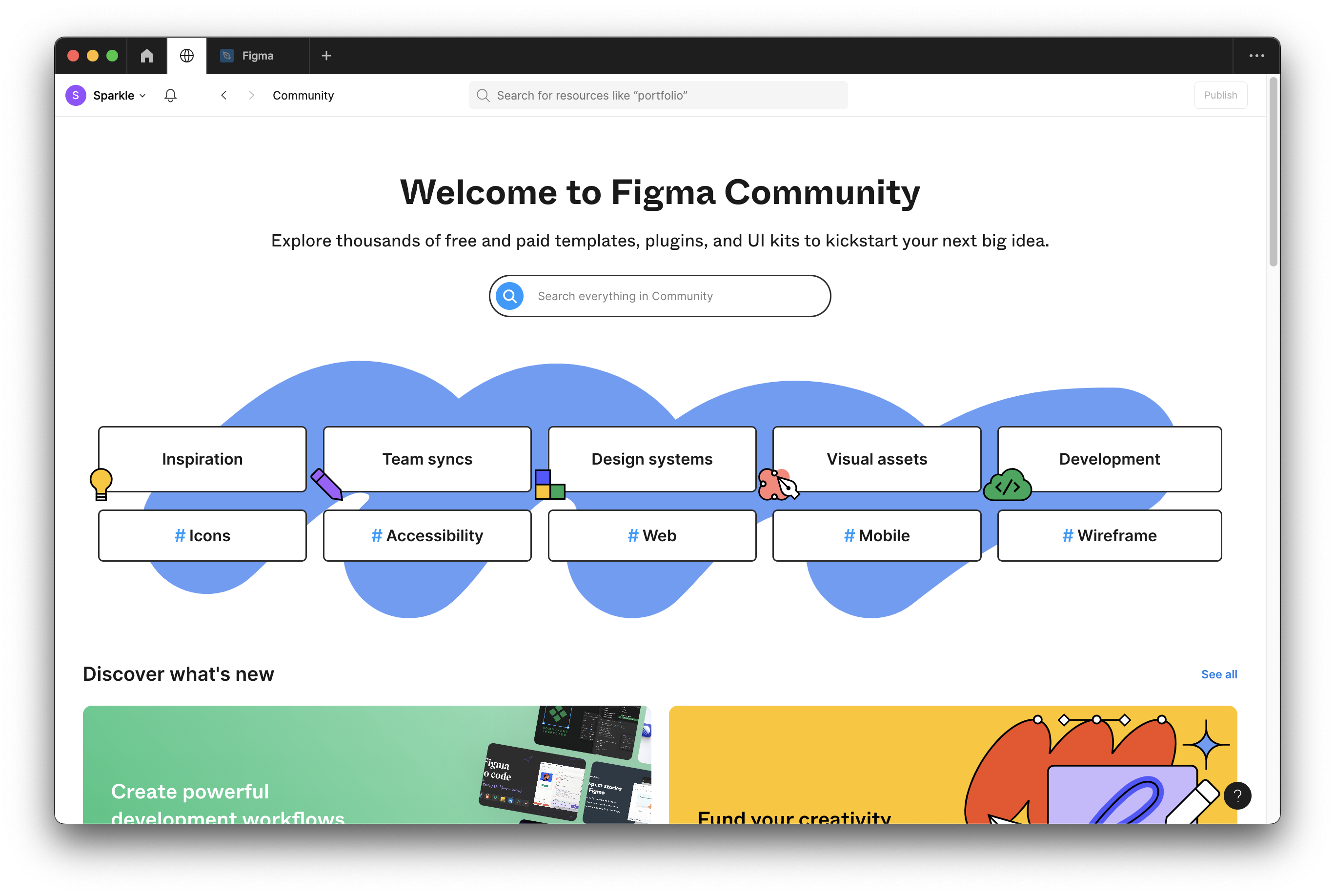Screen dimensions: 1335x896
Task: Open the help question mark button
Action: (x=1237, y=795)
